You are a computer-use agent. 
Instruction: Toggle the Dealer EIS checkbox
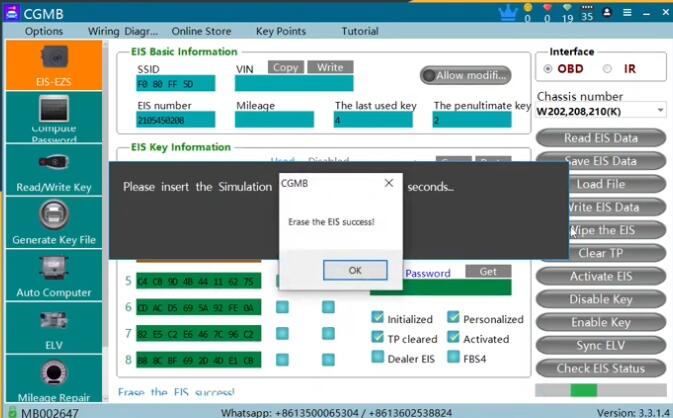pos(378,358)
